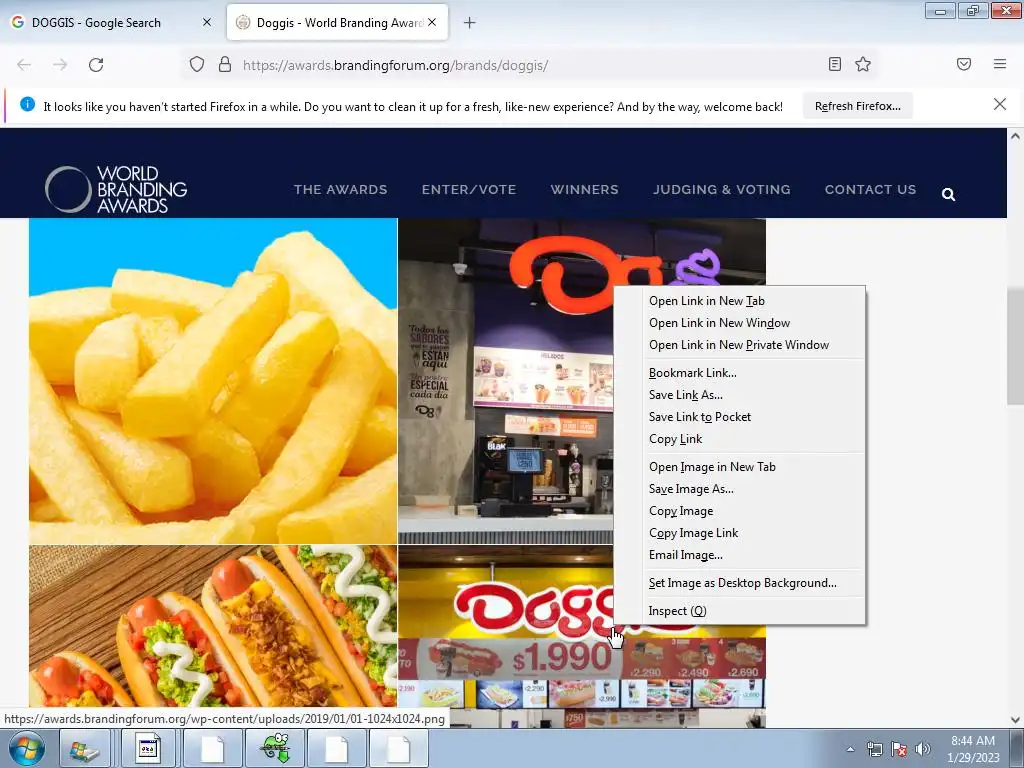Image resolution: width=1024 pixels, height=768 pixels.
Task: Click the site search magnifier icon
Action: click(x=948, y=194)
